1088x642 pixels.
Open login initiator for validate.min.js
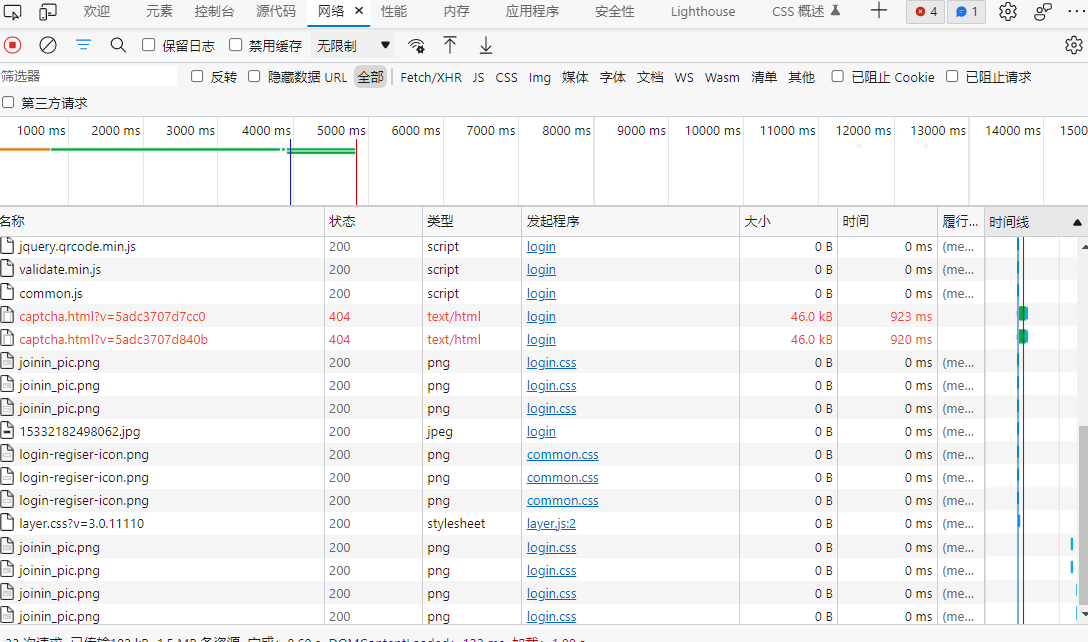pyautogui.click(x=541, y=269)
